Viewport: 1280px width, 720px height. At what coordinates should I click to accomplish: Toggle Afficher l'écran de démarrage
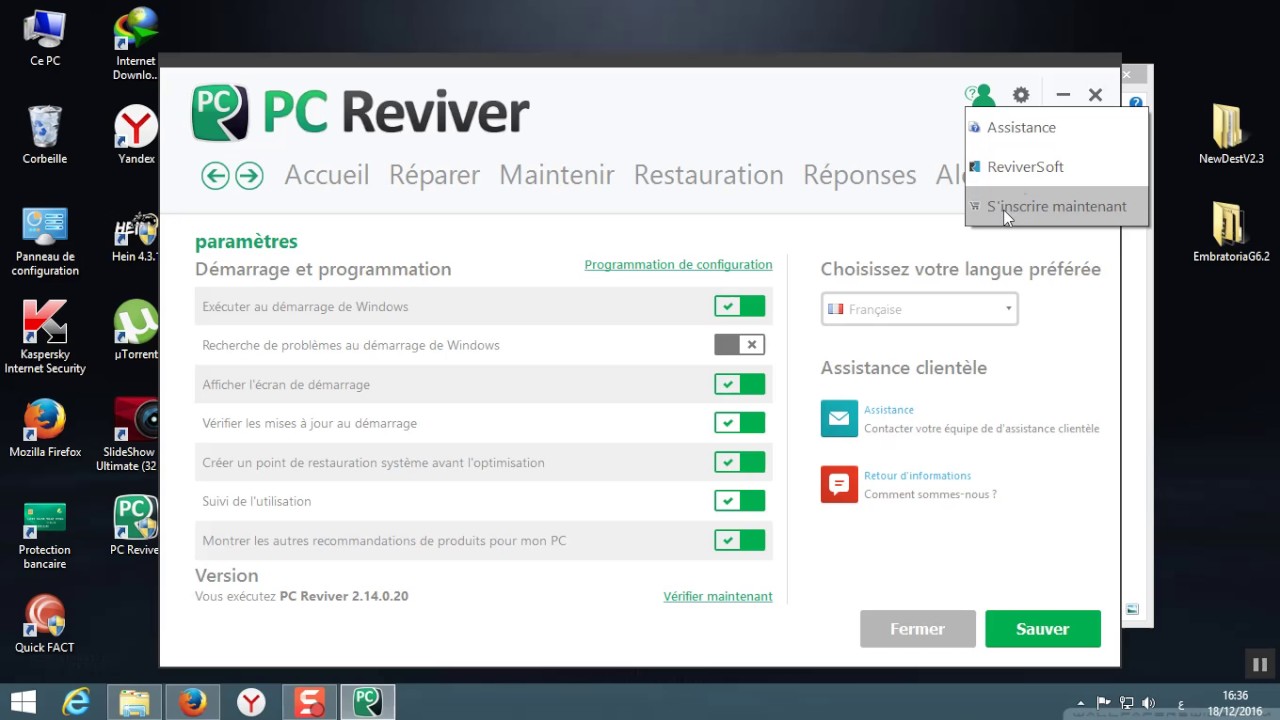(x=739, y=384)
